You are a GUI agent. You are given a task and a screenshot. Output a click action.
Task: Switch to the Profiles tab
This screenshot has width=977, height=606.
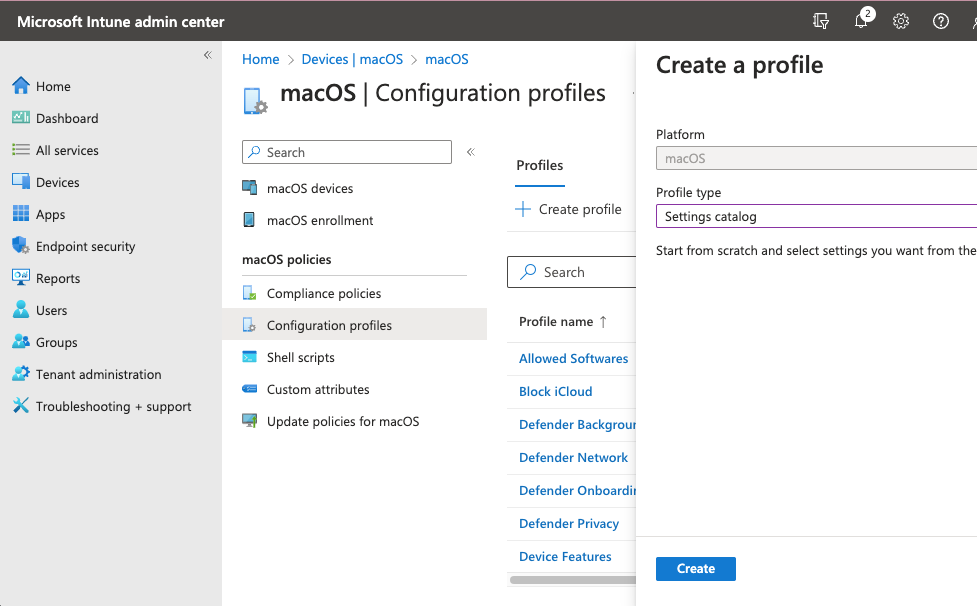pyautogui.click(x=540, y=165)
